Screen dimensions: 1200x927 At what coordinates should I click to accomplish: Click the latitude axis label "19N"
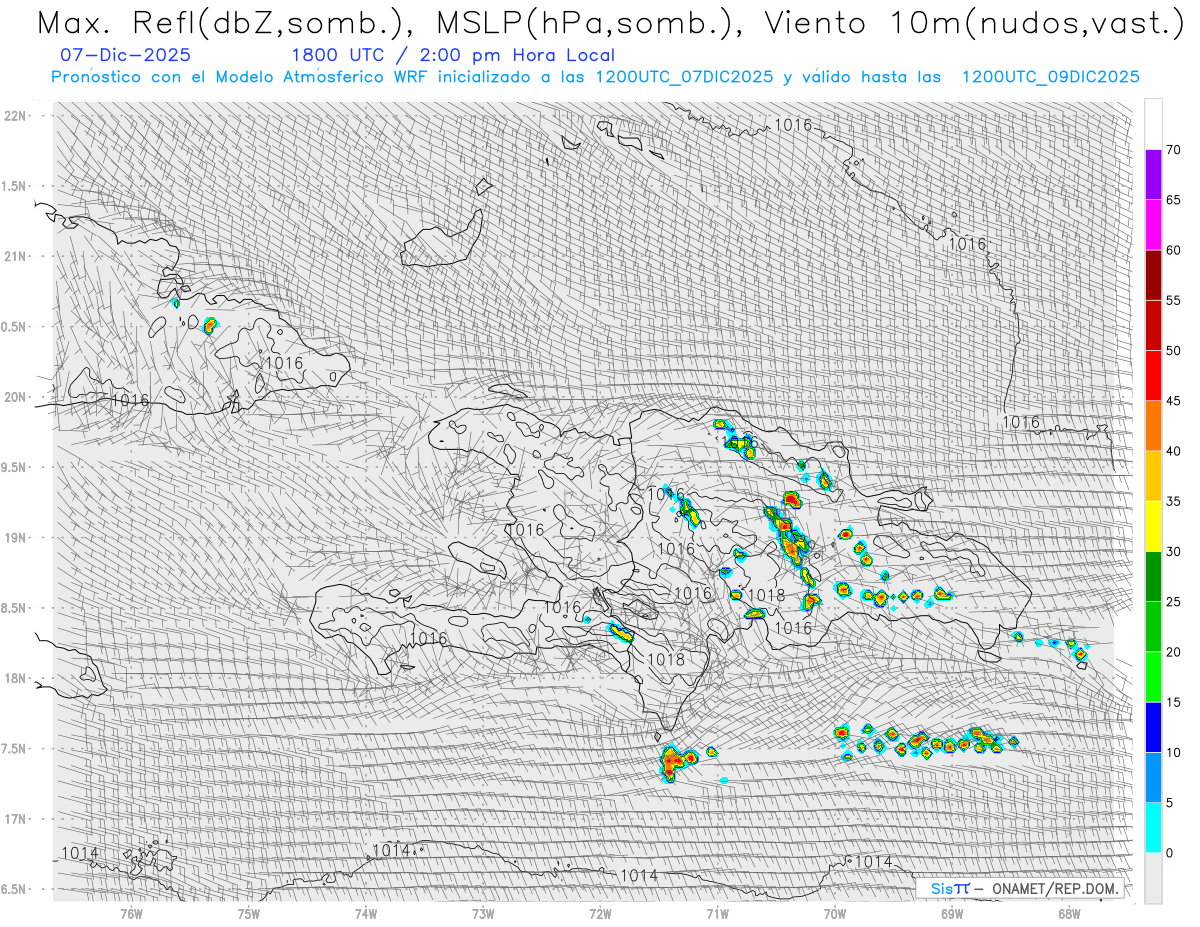[16, 538]
